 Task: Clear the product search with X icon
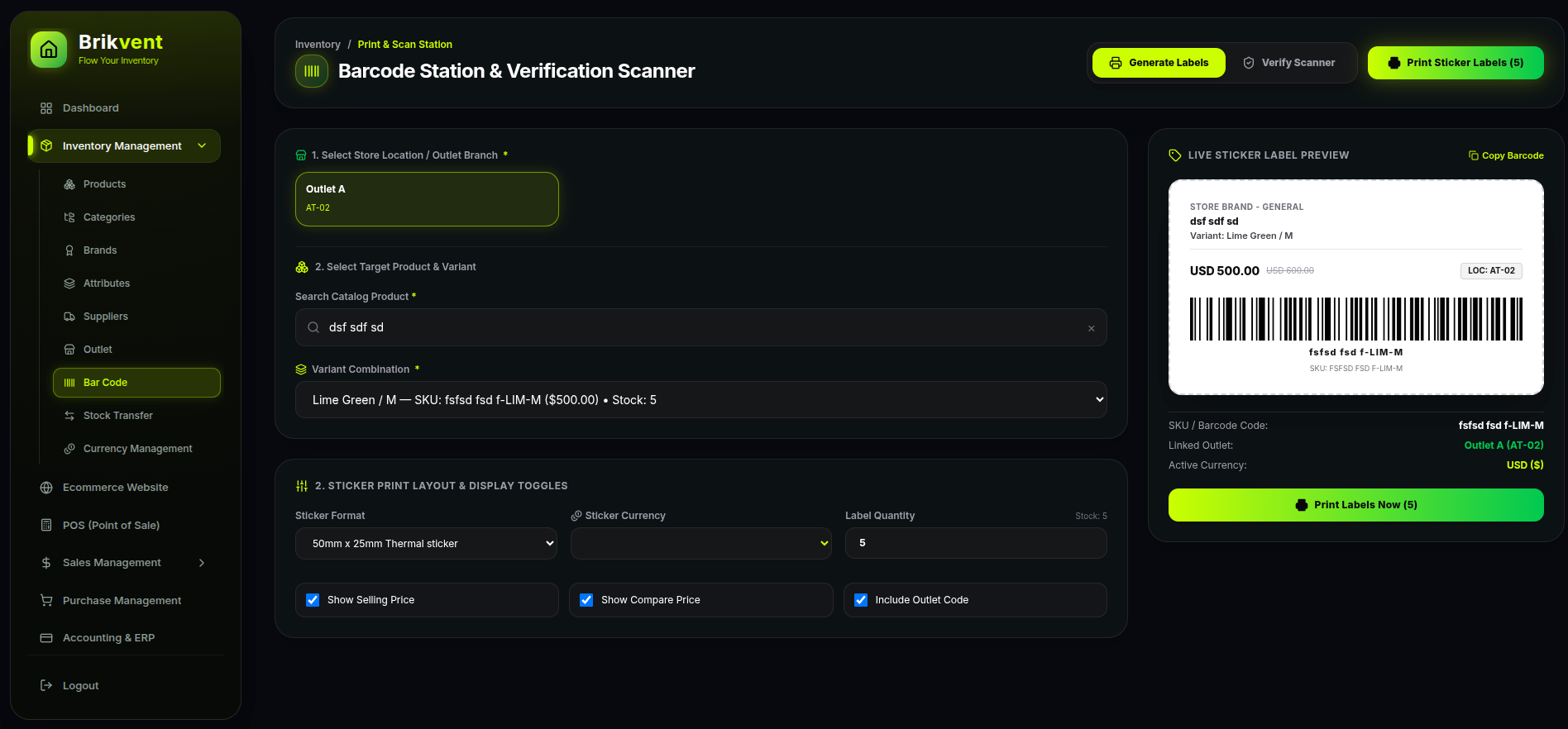[1091, 328]
